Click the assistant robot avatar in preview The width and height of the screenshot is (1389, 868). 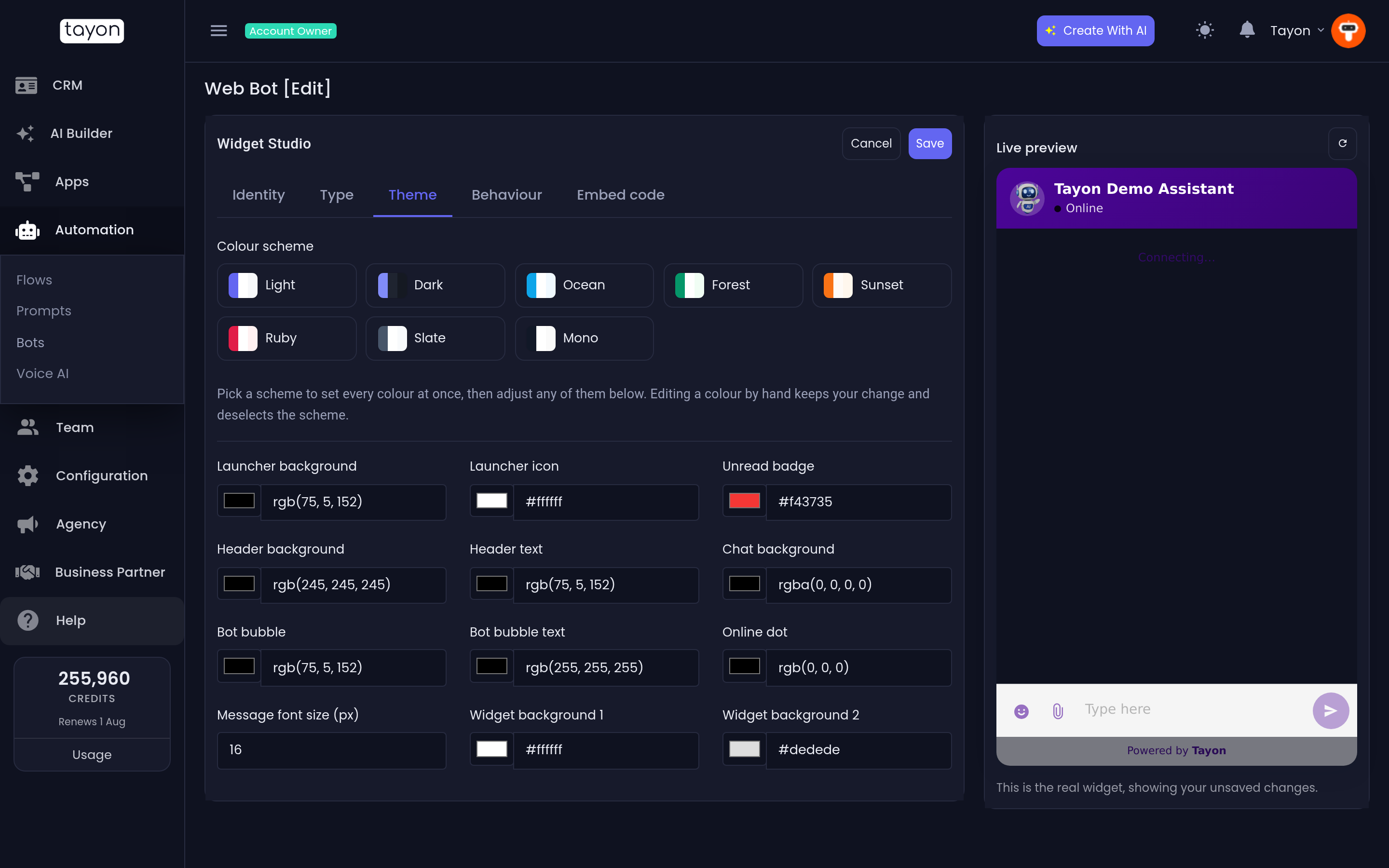pos(1027,198)
